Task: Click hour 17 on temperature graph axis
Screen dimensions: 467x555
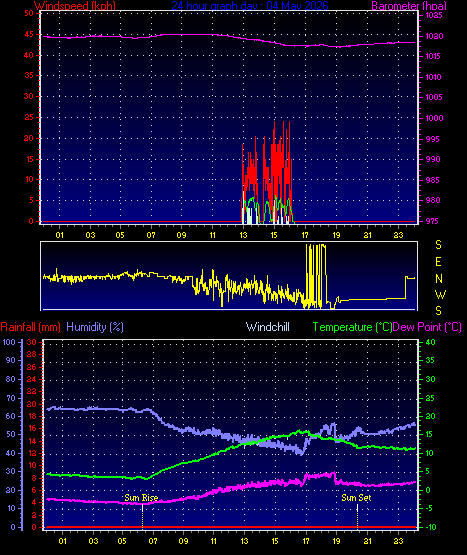Action: coord(306,541)
